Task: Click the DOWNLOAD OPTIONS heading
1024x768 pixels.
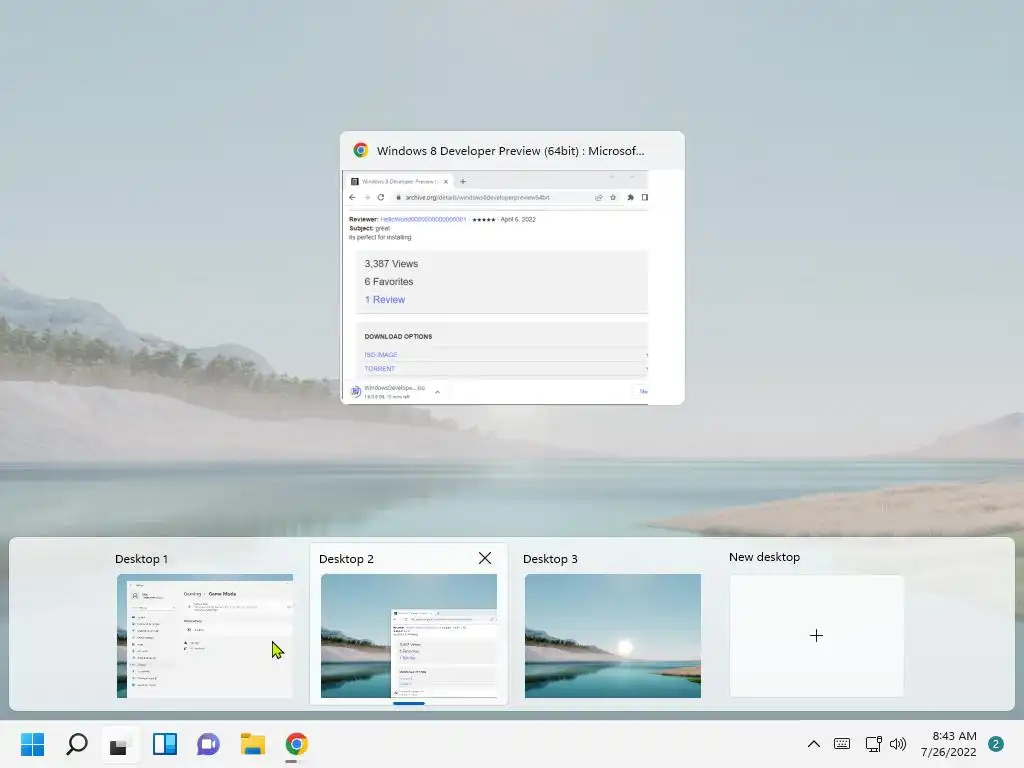Action: [398, 336]
